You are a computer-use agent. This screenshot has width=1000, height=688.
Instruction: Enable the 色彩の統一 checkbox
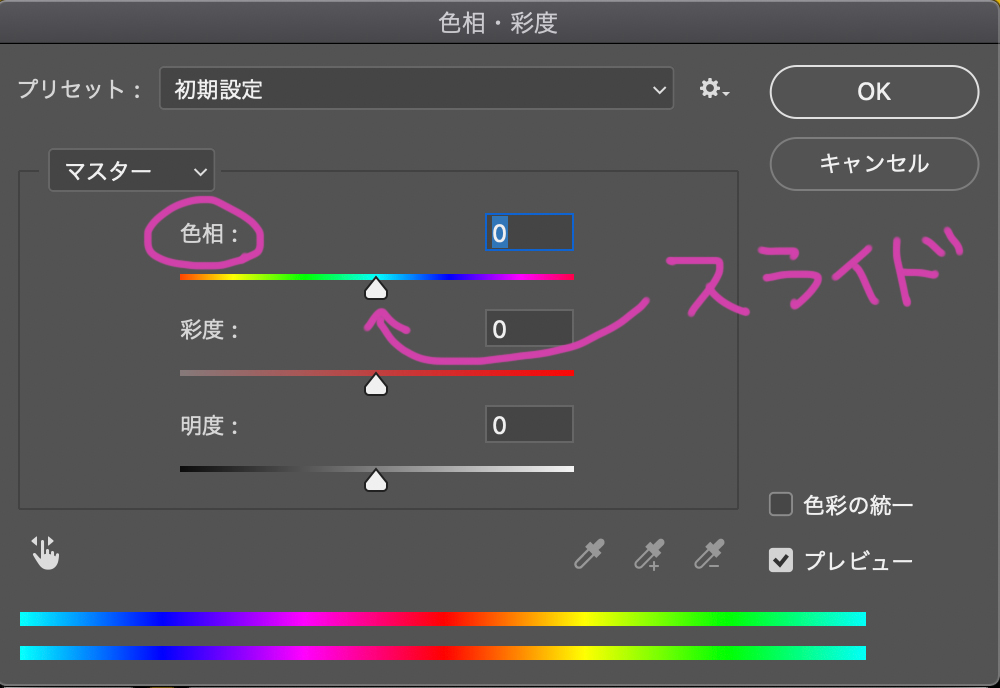[x=780, y=505]
